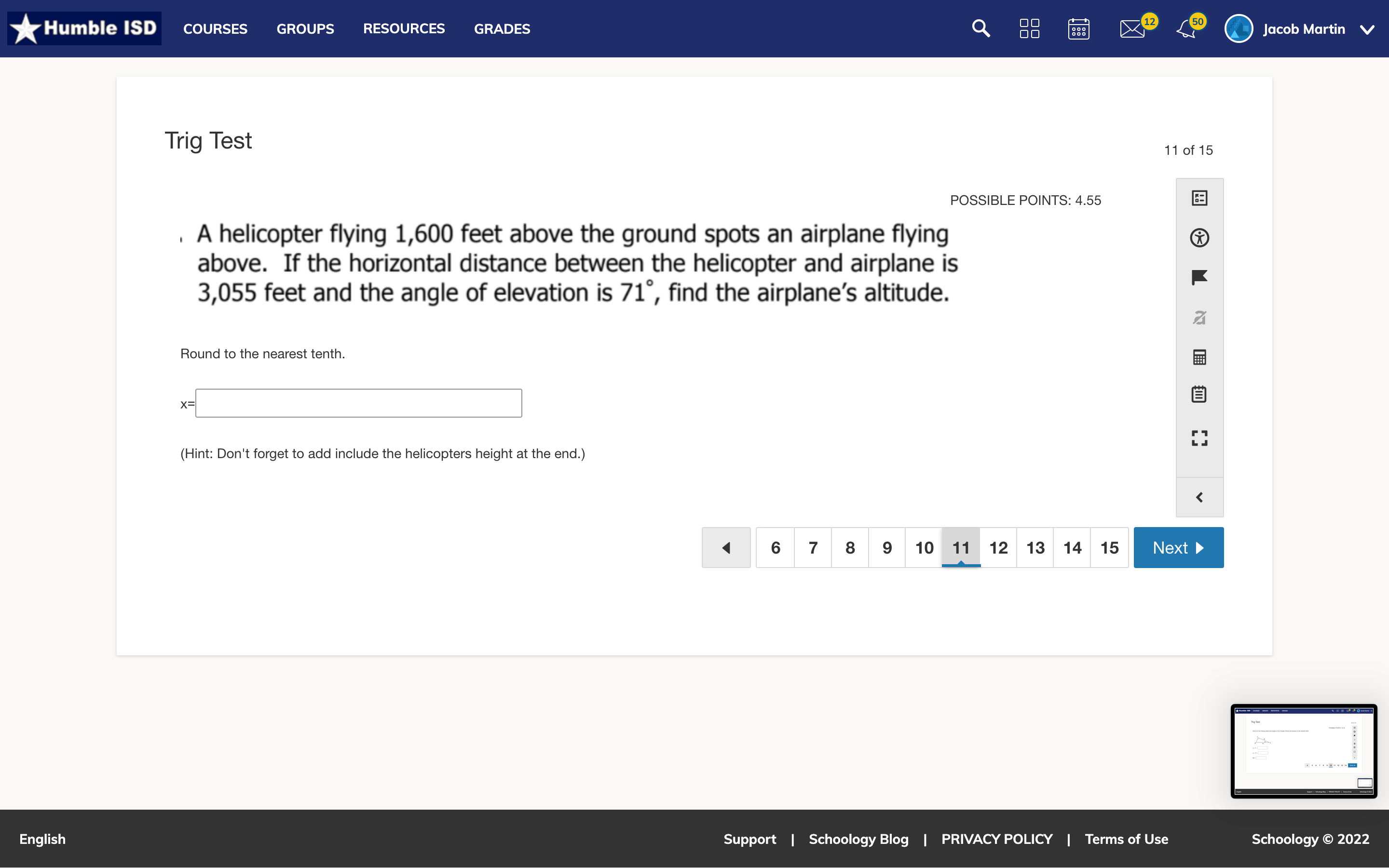The width and height of the screenshot is (1389, 868).
Task: Open accessibility options icon
Action: pos(1199,238)
